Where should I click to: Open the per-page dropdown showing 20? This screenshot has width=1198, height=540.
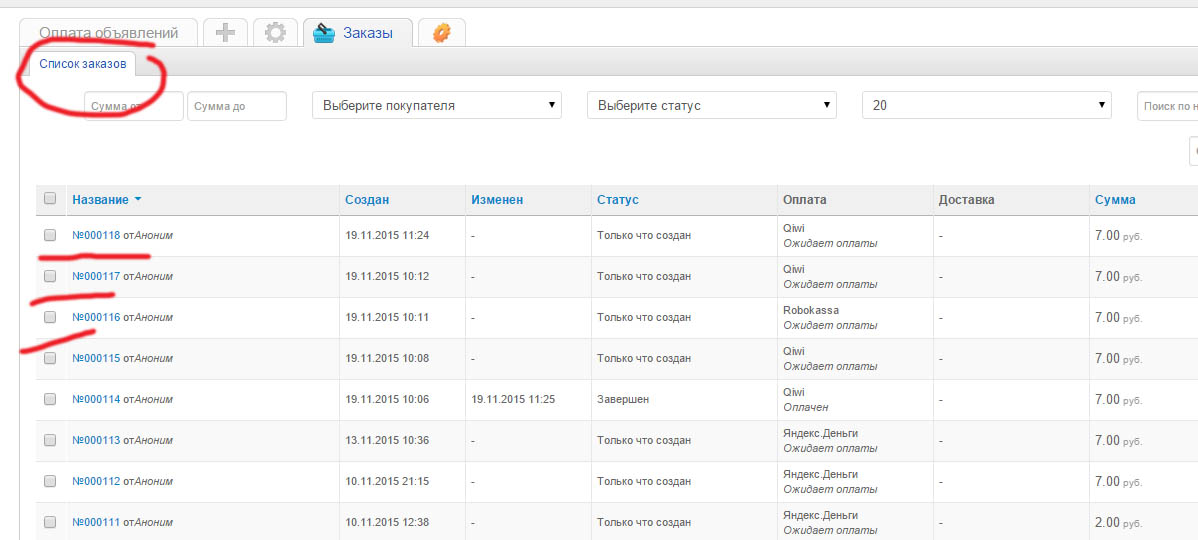[986, 105]
